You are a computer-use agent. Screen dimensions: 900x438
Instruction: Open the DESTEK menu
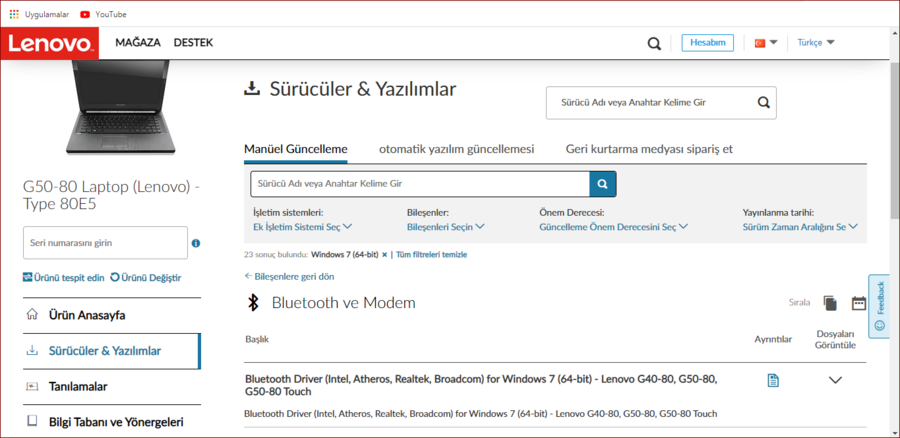coord(193,42)
